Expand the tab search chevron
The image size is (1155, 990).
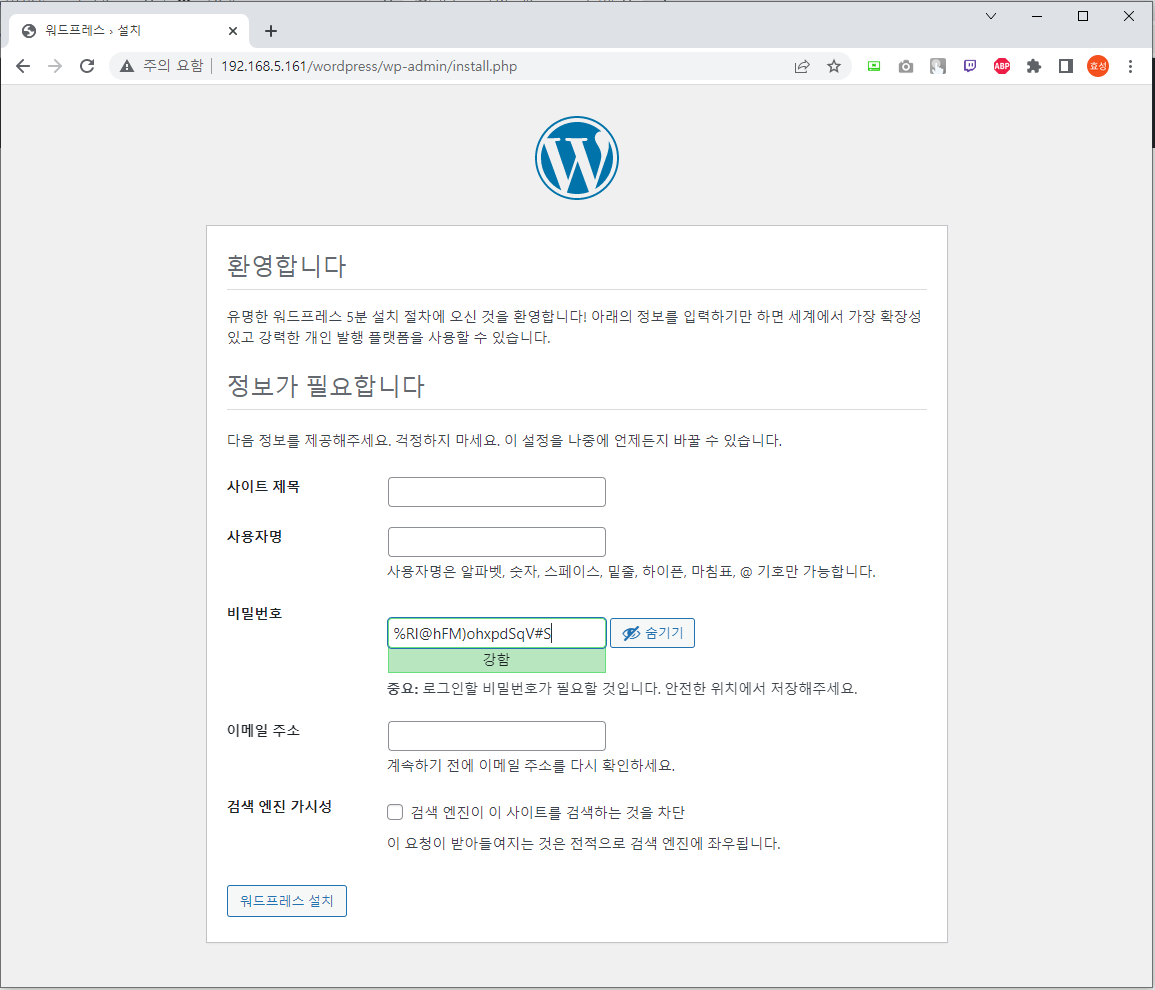991,16
